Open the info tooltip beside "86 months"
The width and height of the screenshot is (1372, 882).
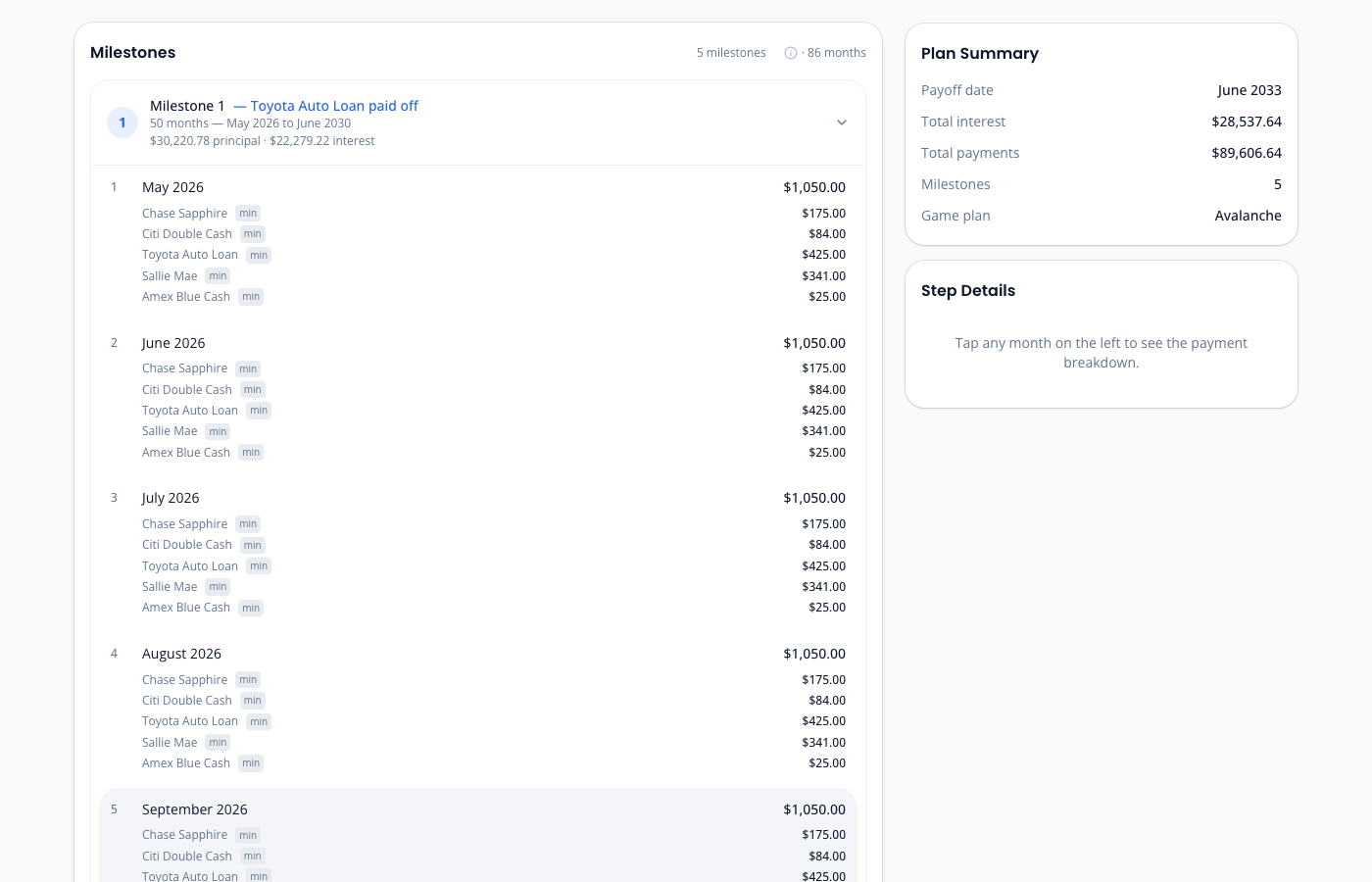(x=791, y=52)
